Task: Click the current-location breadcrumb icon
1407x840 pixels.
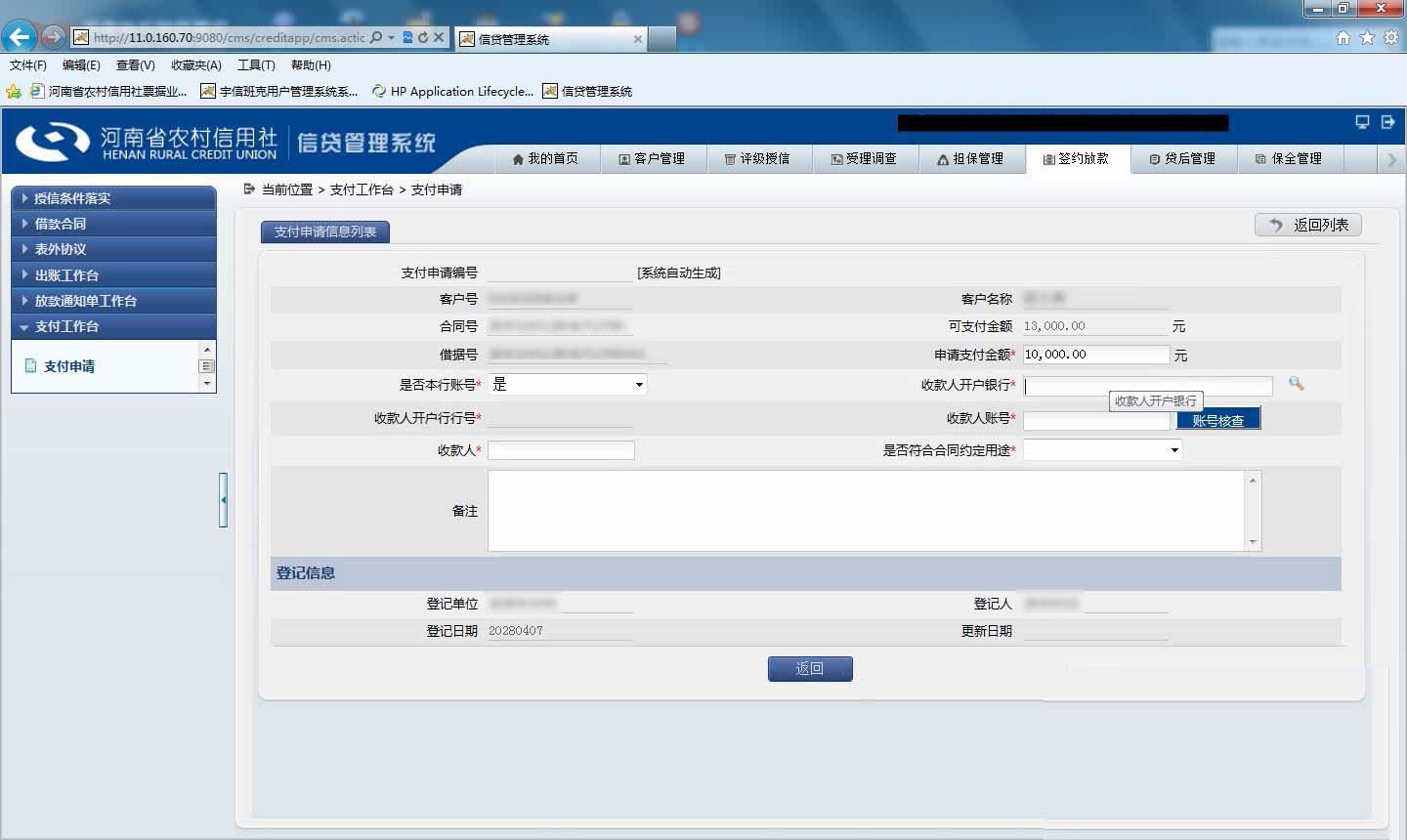Action: [x=249, y=189]
